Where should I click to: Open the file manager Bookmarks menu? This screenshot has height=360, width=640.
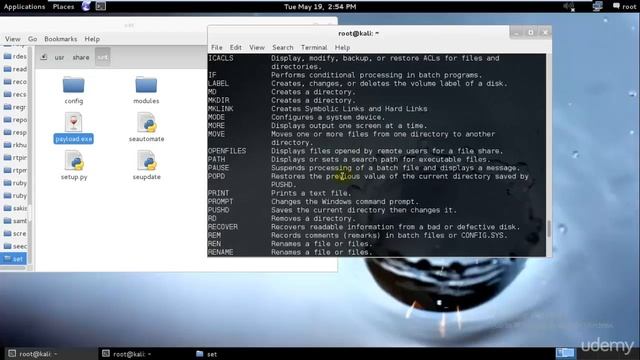[x=60, y=39]
